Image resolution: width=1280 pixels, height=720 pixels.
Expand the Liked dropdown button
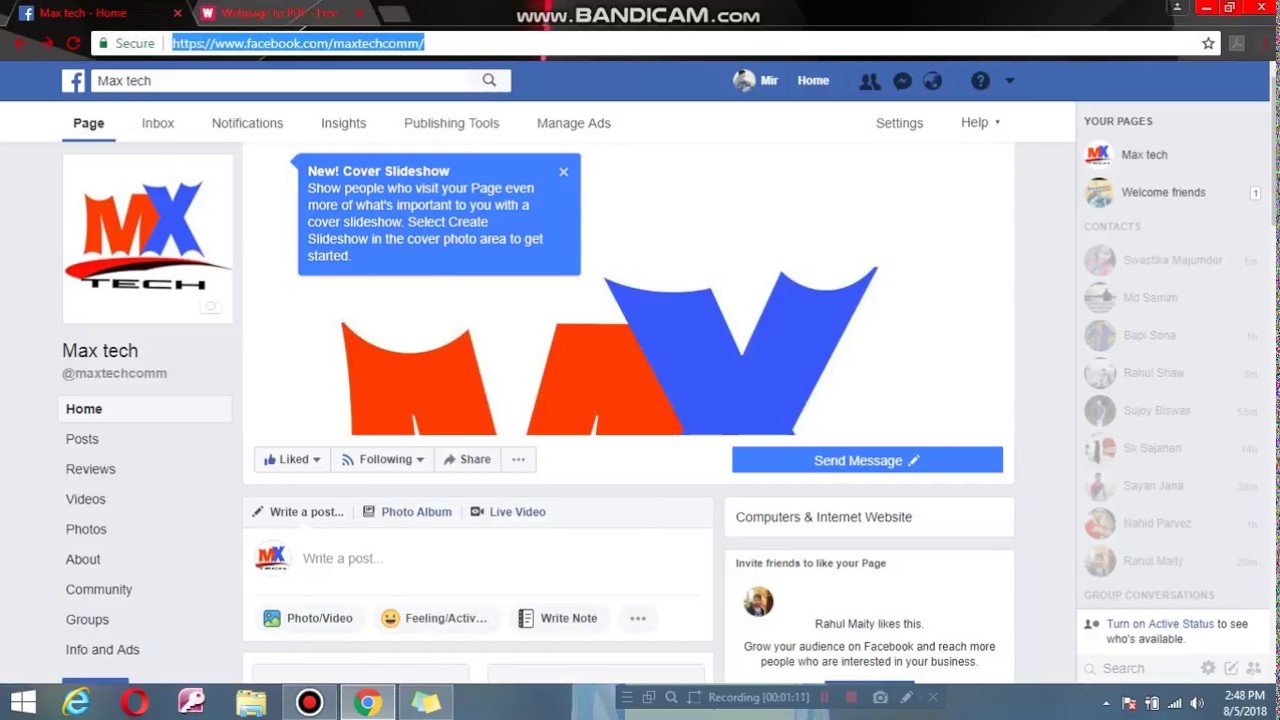tap(292, 460)
